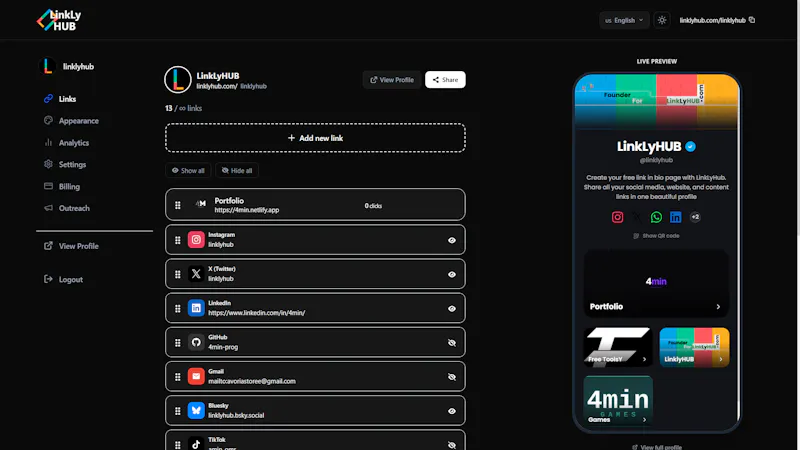The width and height of the screenshot is (800, 450).
Task: Click the Gmail icon in links list
Action: tap(196, 377)
